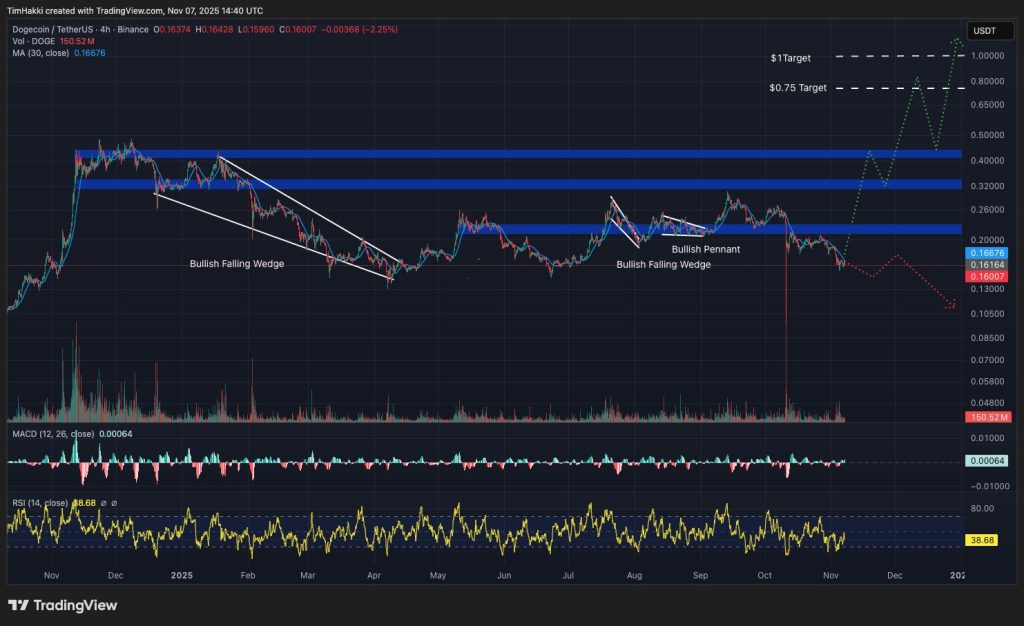Click the TradingView logo

[62, 605]
